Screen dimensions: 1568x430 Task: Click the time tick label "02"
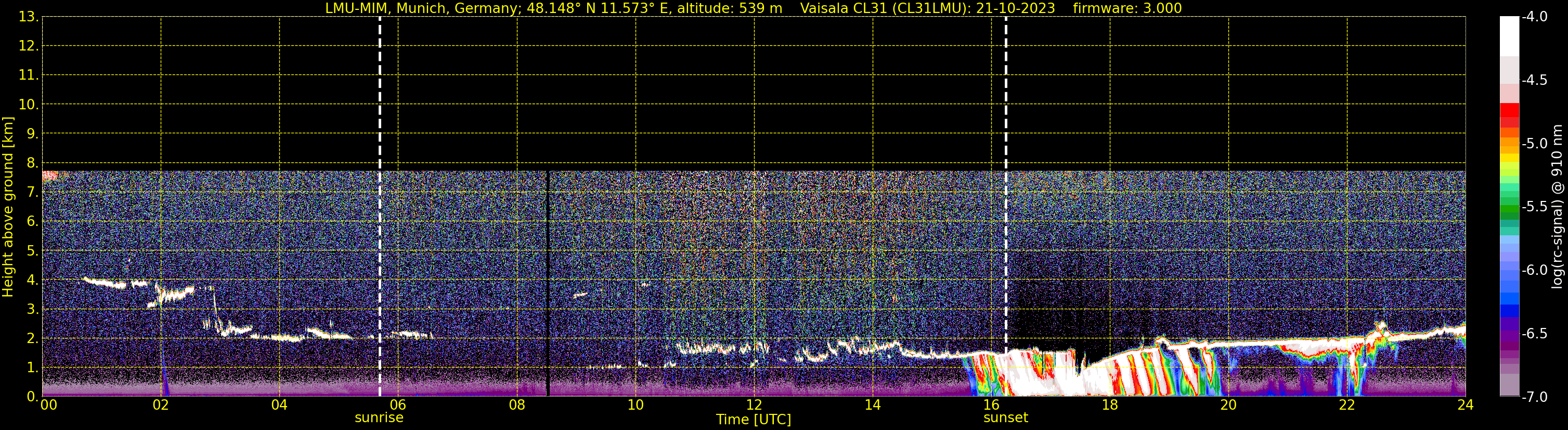coord(161,405)
